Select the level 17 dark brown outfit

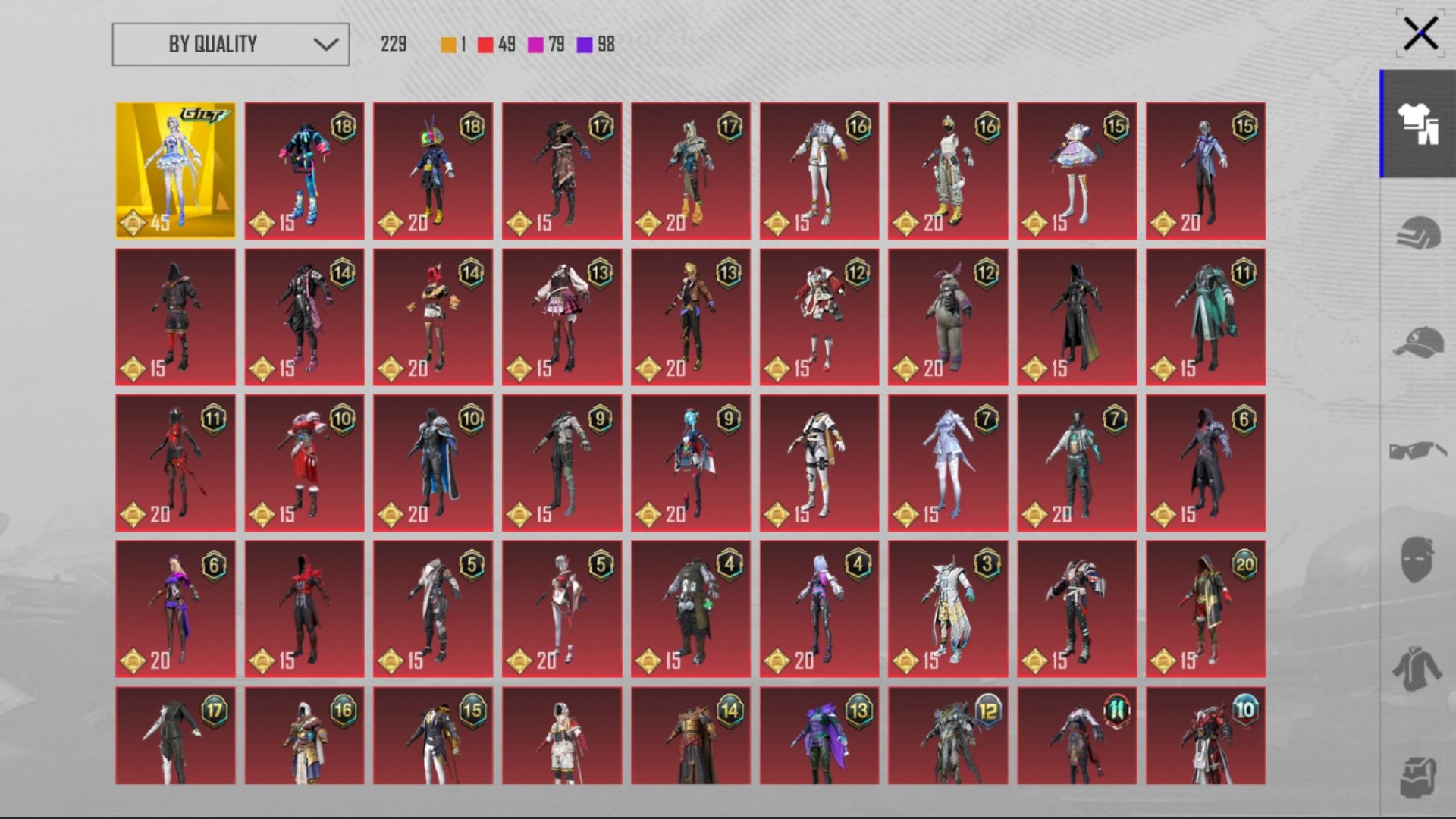tap(562, 171)
